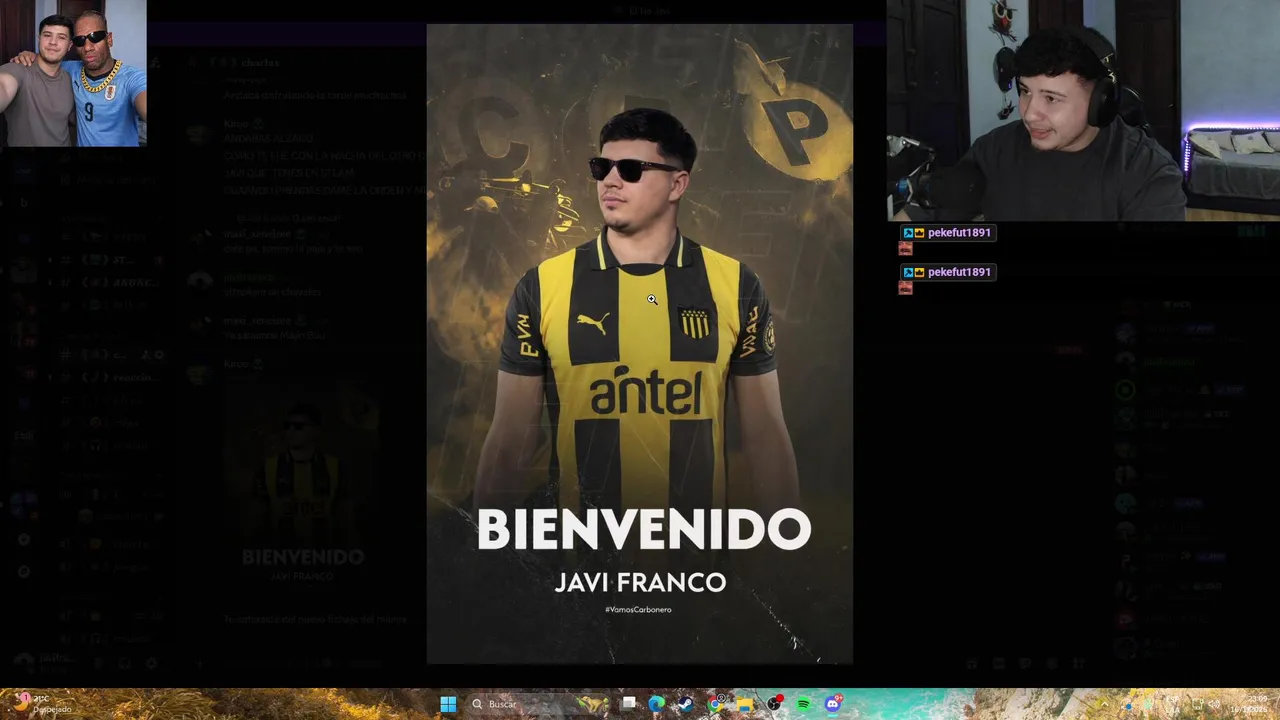
Task: Click the Buscar taskbar search field
Action: [538, 704]
